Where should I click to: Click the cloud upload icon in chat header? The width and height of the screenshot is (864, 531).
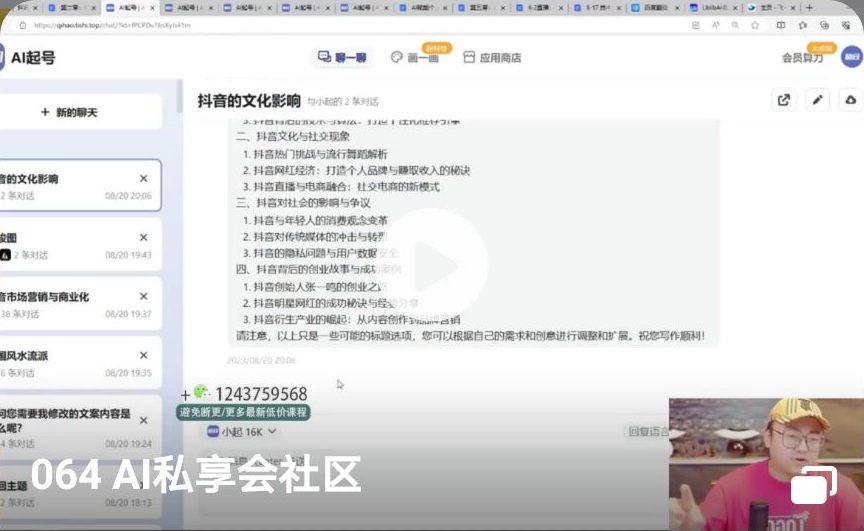pyautogui.click(x=850, y=100)
